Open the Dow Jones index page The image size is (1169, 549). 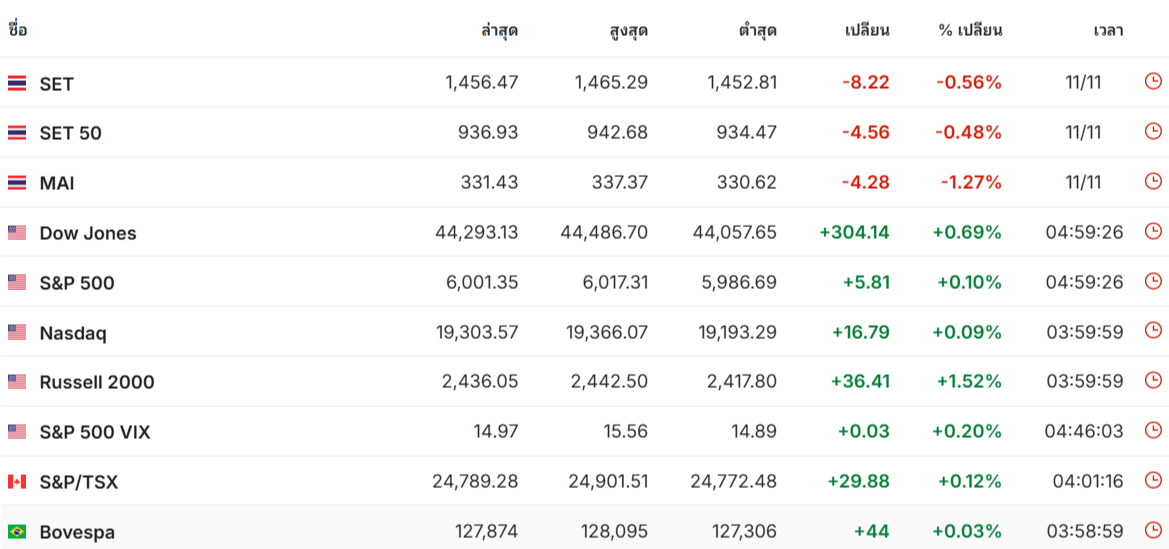coord(88,233)
